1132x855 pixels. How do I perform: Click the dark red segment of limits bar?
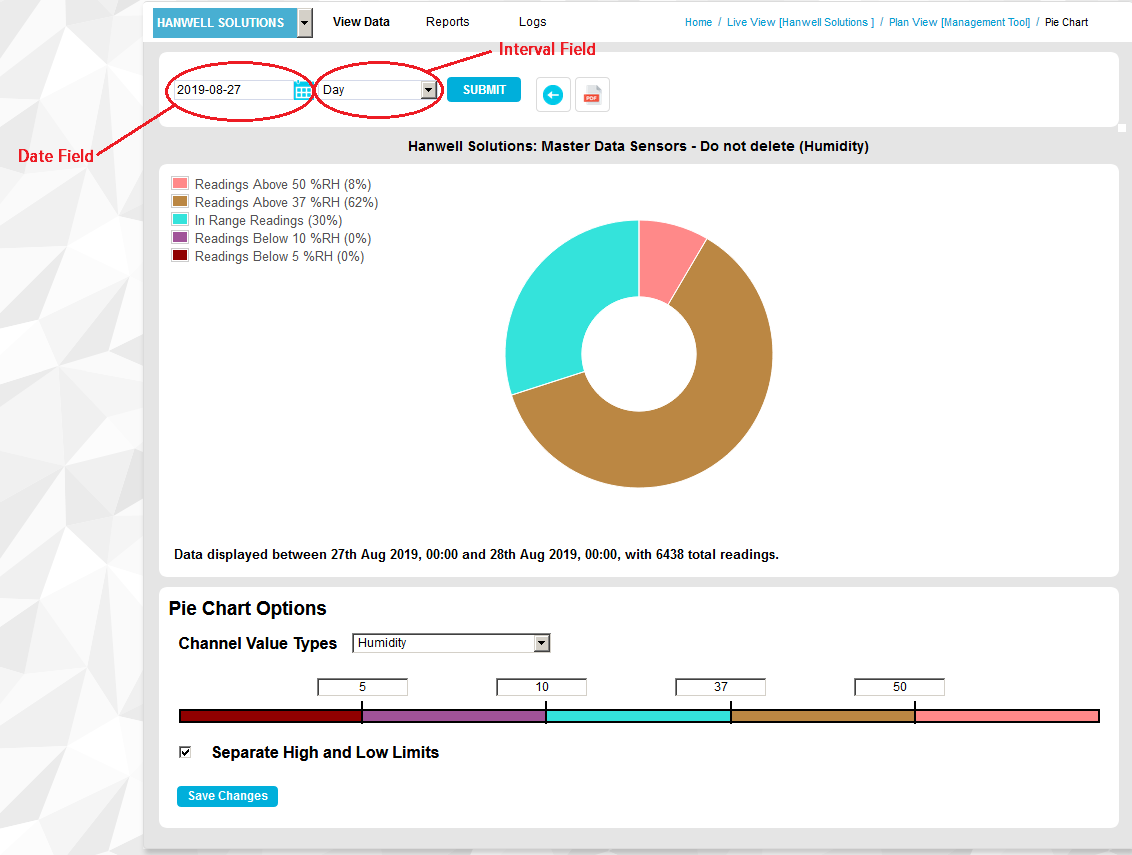click(270, 716)
